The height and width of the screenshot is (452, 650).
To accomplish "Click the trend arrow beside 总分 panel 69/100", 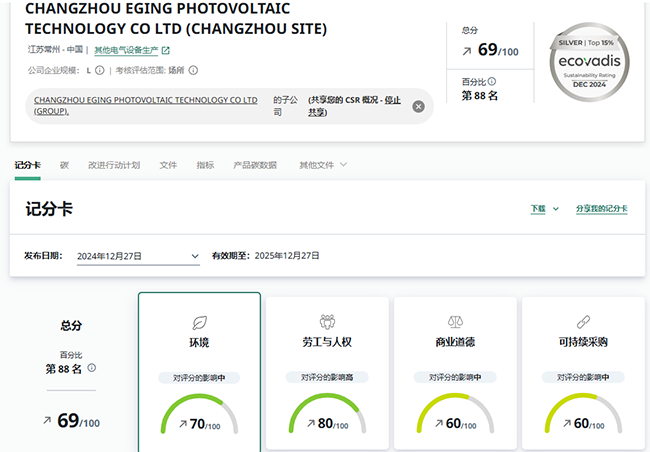I will [x=47, y=420].
